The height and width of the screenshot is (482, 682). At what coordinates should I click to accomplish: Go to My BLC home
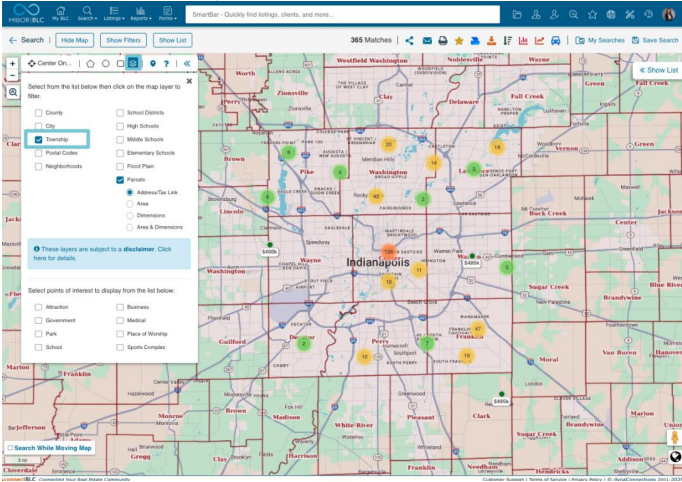[61, 14]
